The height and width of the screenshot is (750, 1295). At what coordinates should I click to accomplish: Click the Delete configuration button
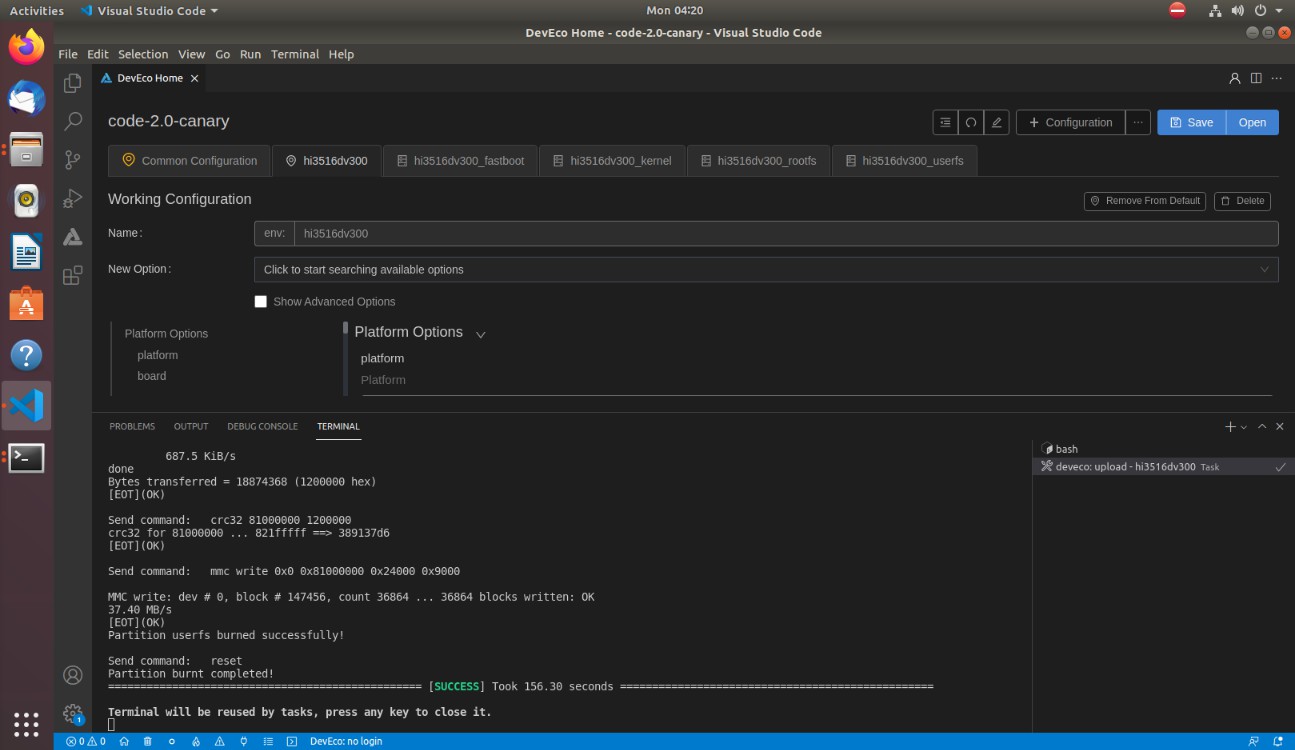[1242, 201]
